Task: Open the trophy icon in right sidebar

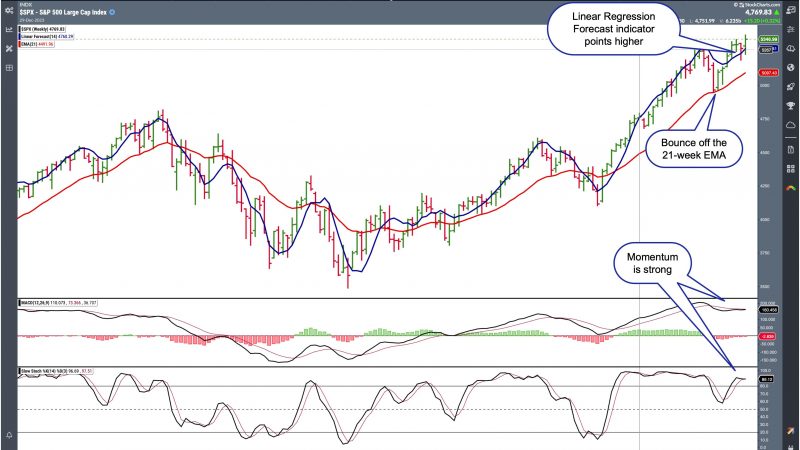Action: click(791, 106)
